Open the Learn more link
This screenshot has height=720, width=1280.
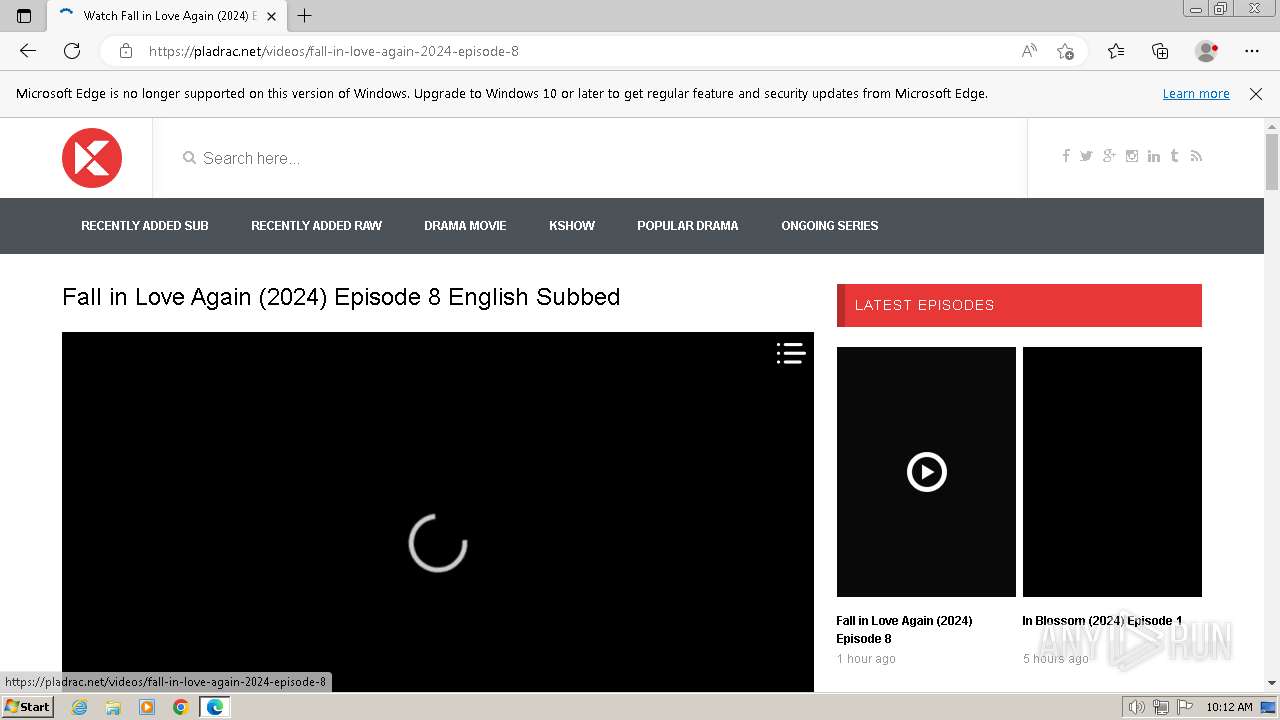(1196, 94)
